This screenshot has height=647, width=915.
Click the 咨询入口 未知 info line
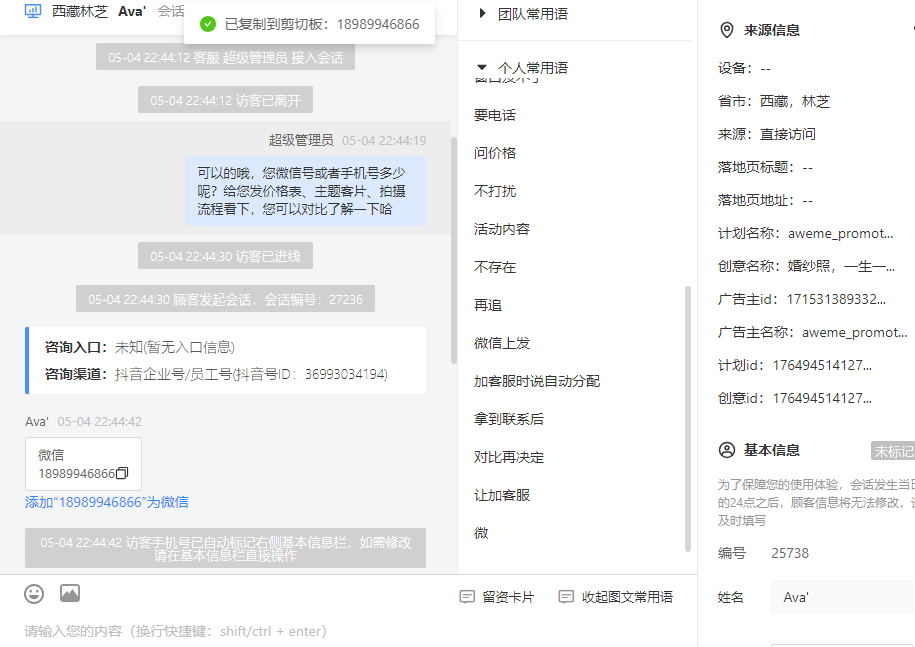pyautogui.click(x=140, y=348)
